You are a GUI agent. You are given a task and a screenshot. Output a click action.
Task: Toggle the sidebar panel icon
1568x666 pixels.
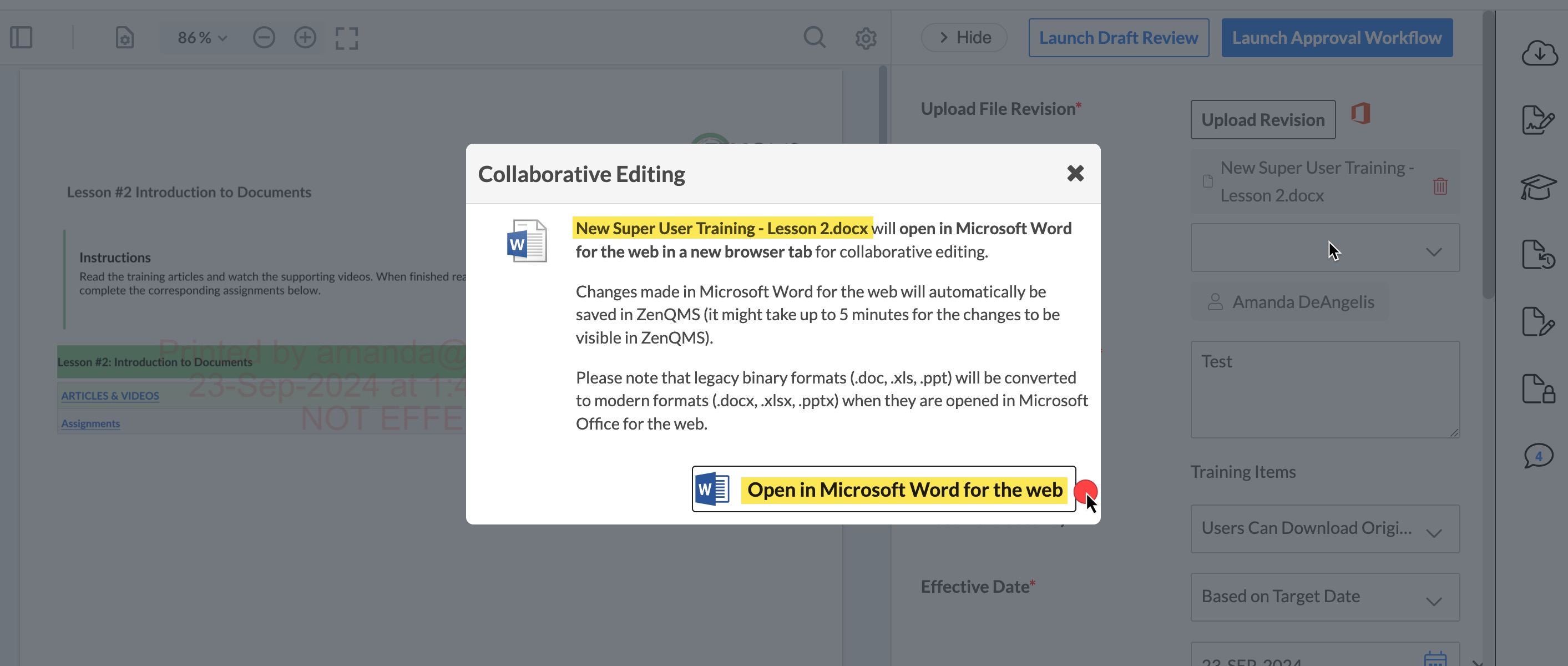pos(21,38)
